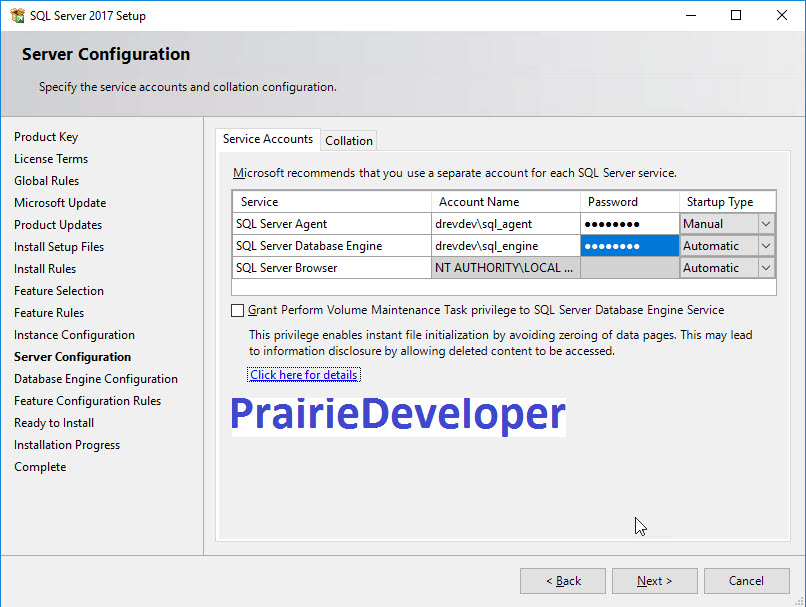The width and height of the screenshot is (806, 607).
Task: Click Feature Rules in the steps list
Action: (49, 313)
